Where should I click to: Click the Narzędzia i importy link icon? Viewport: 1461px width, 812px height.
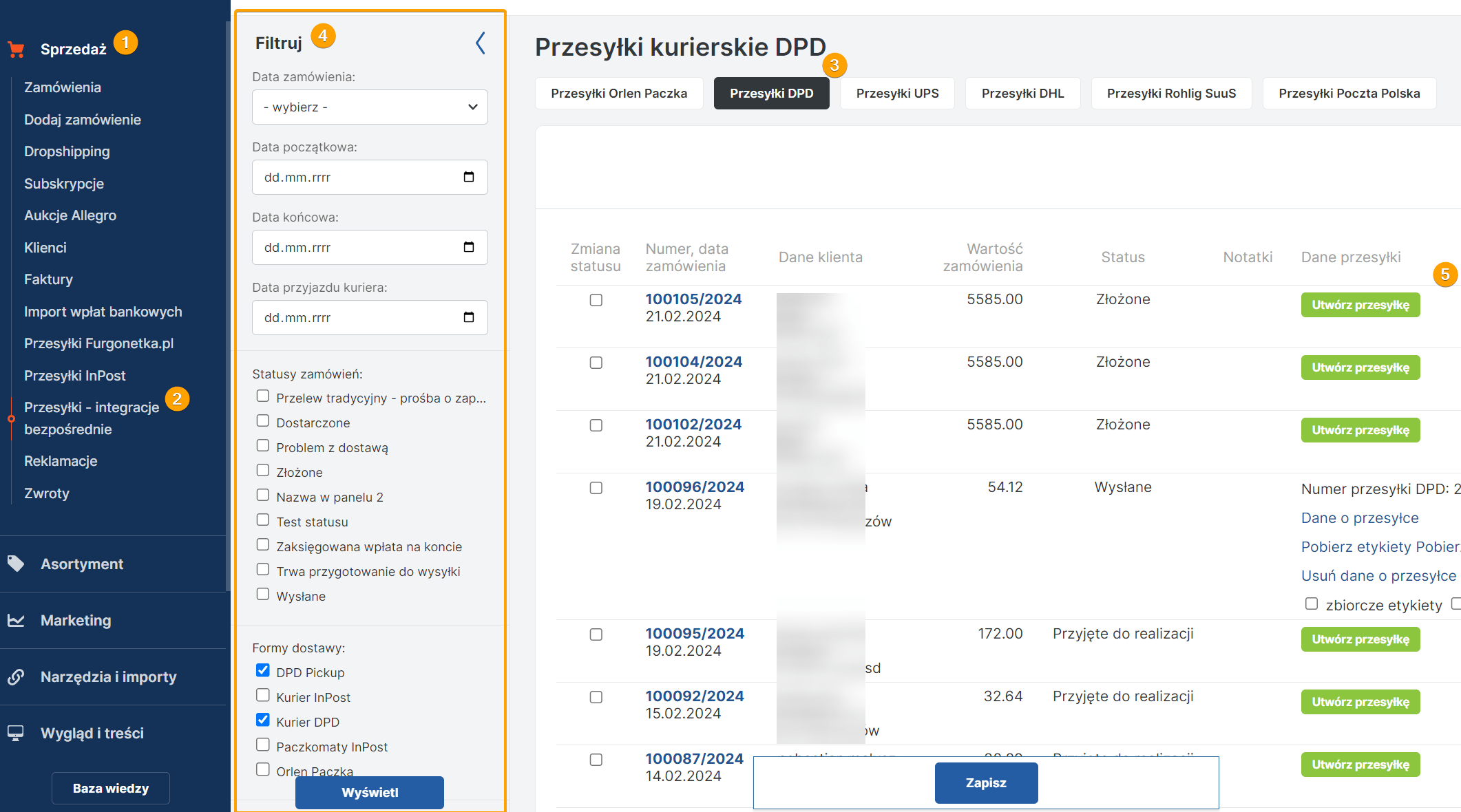[x=16, y=676]
